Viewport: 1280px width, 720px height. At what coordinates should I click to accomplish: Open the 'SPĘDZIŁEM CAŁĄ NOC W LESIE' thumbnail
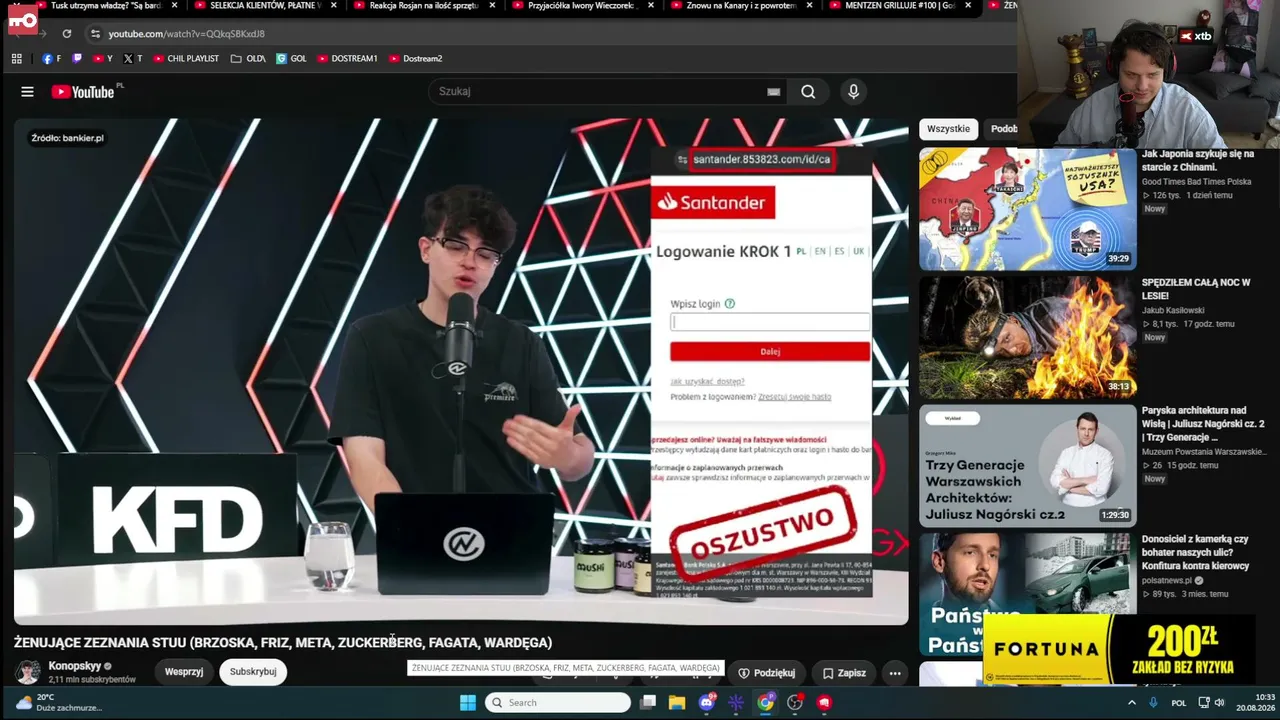pyautogui.click(x=1027, y=338)
